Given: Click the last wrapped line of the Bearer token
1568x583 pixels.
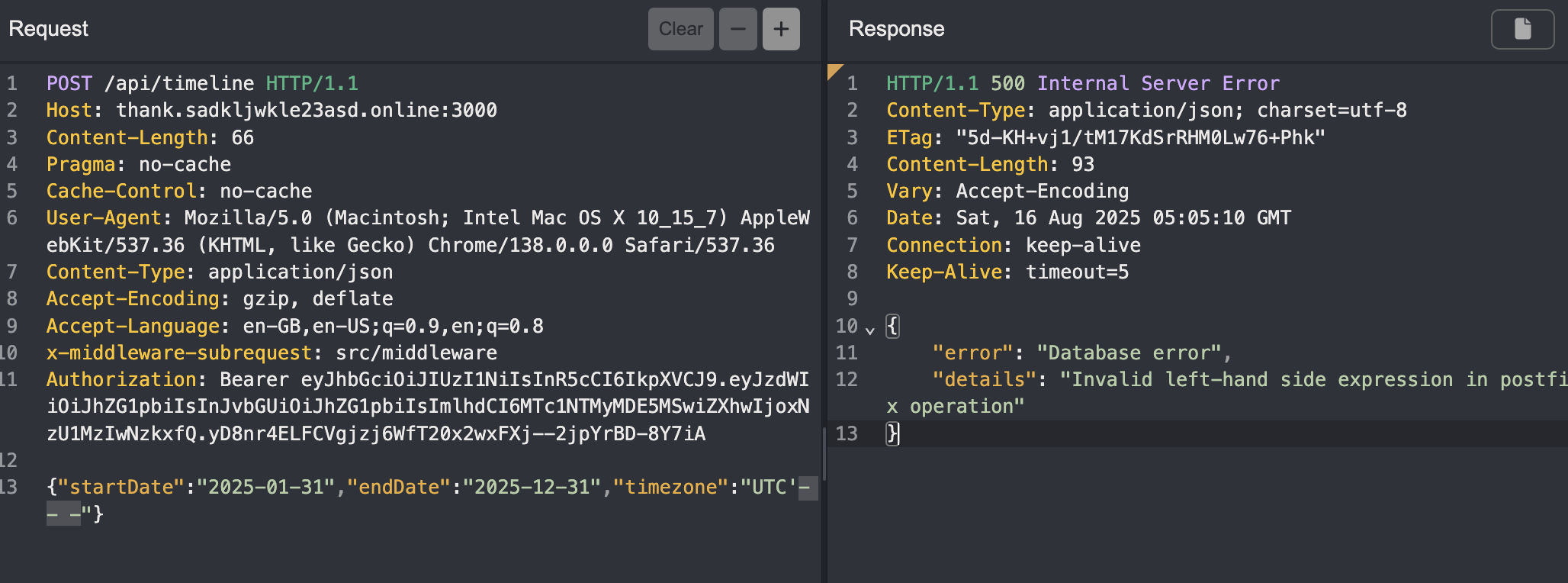Looking at the screenshot, I should coord(376,433).
